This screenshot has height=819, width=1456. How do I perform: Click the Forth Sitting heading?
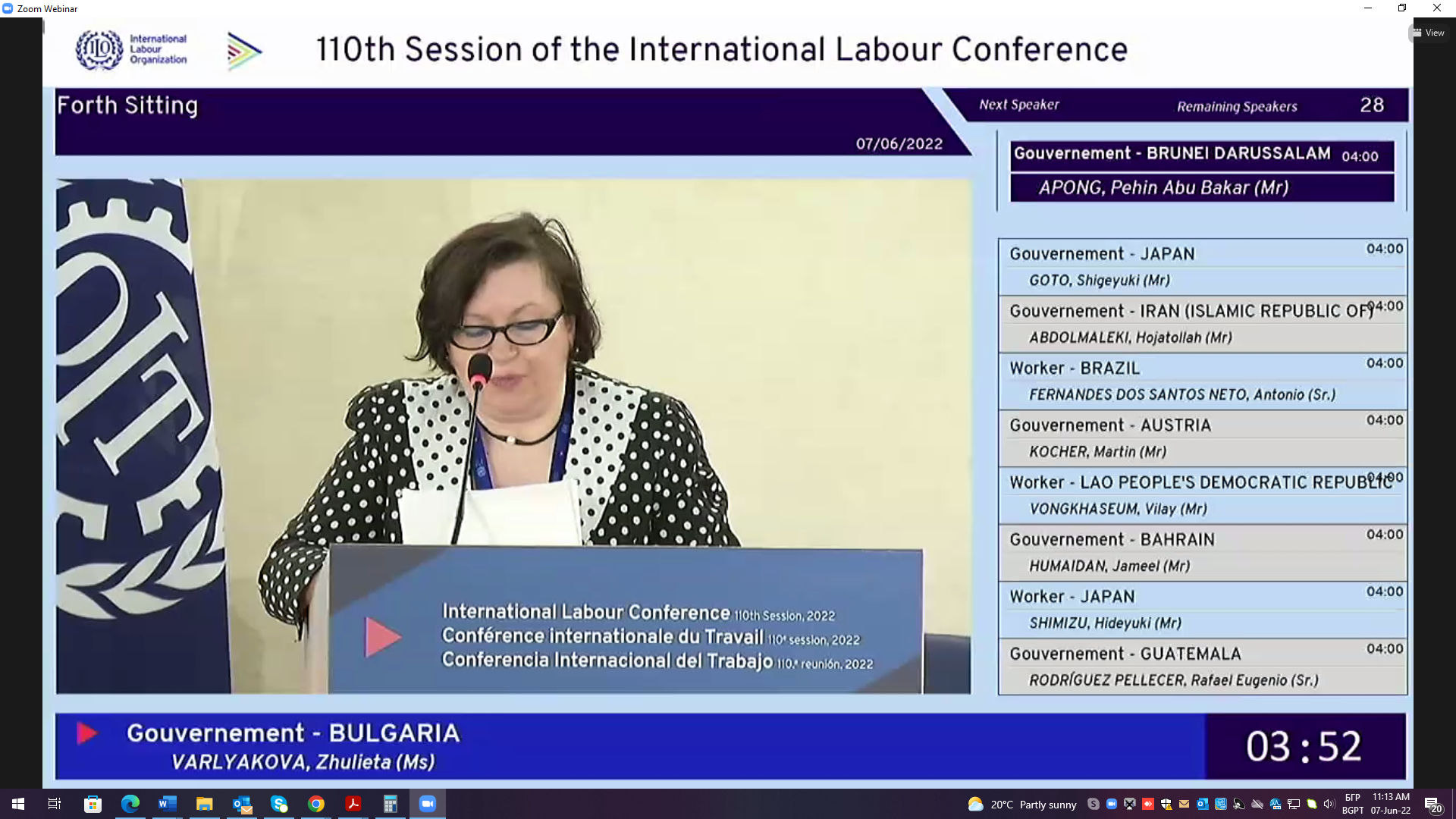(x=127, y=105)
